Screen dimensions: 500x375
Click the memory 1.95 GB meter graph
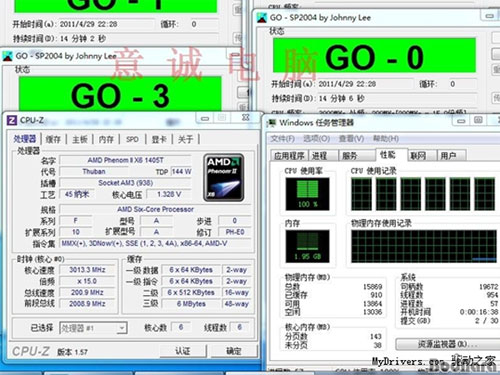coord(307,246)
